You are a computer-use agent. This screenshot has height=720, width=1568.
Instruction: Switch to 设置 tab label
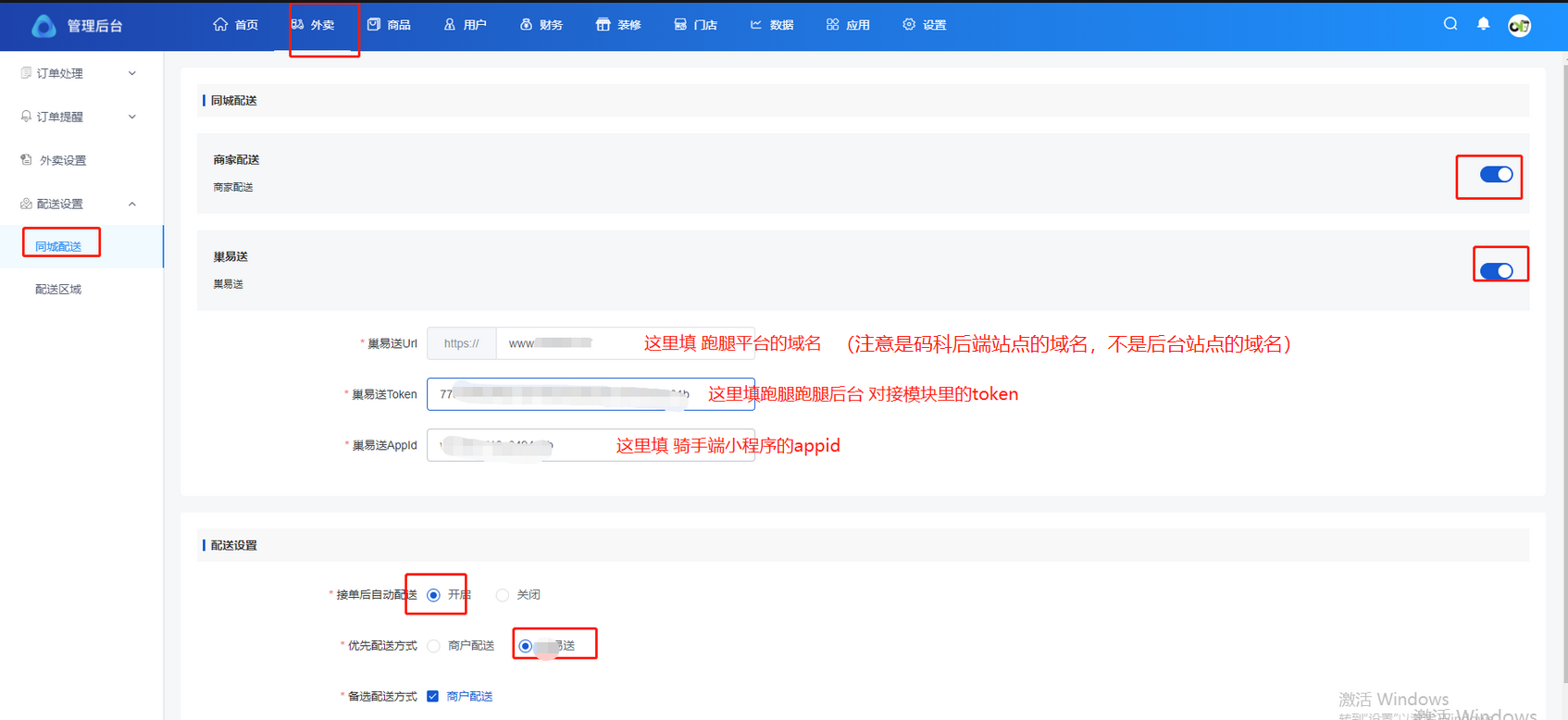tap(934, 25)
